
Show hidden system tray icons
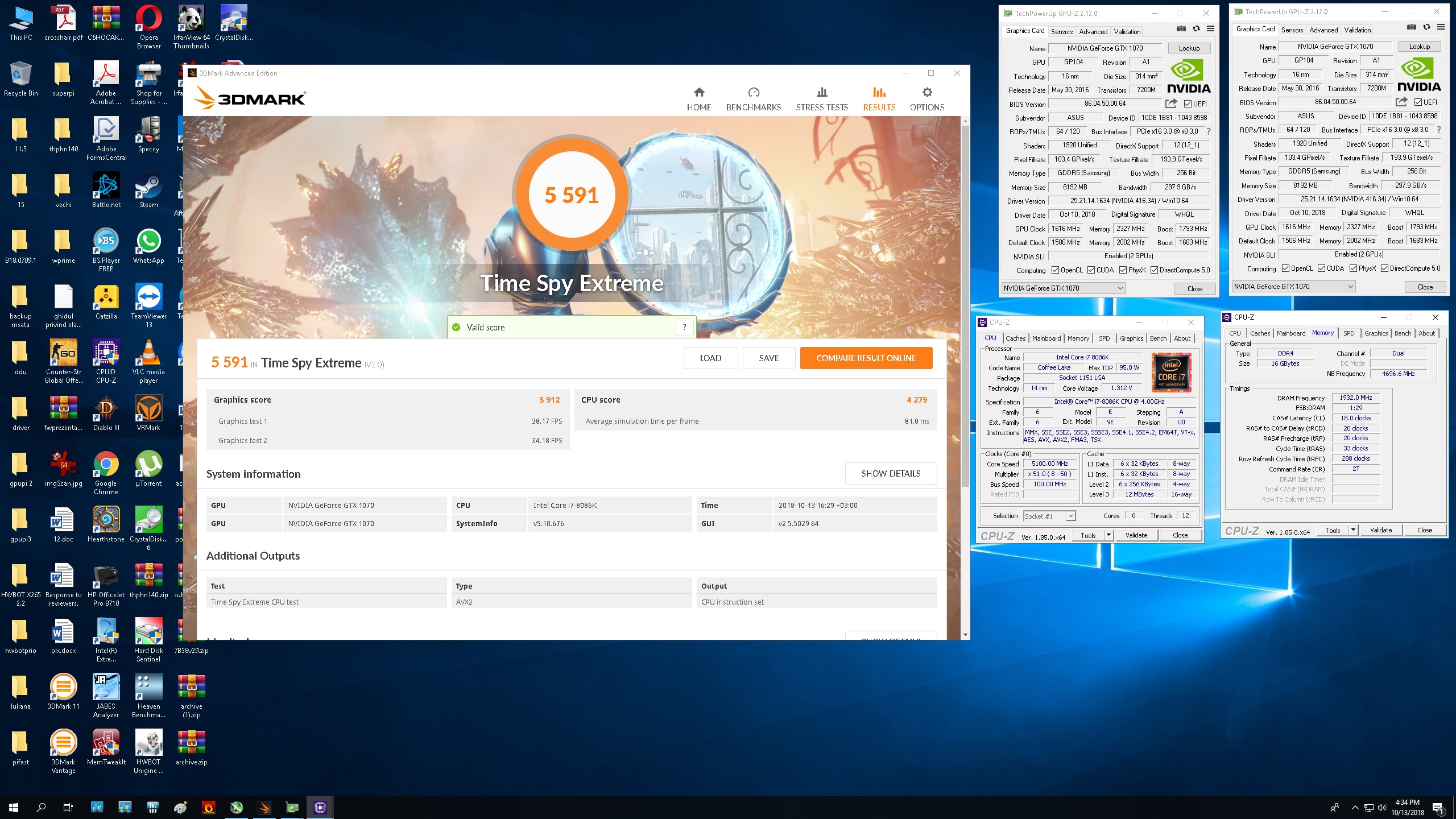[x=1355, y=808]
